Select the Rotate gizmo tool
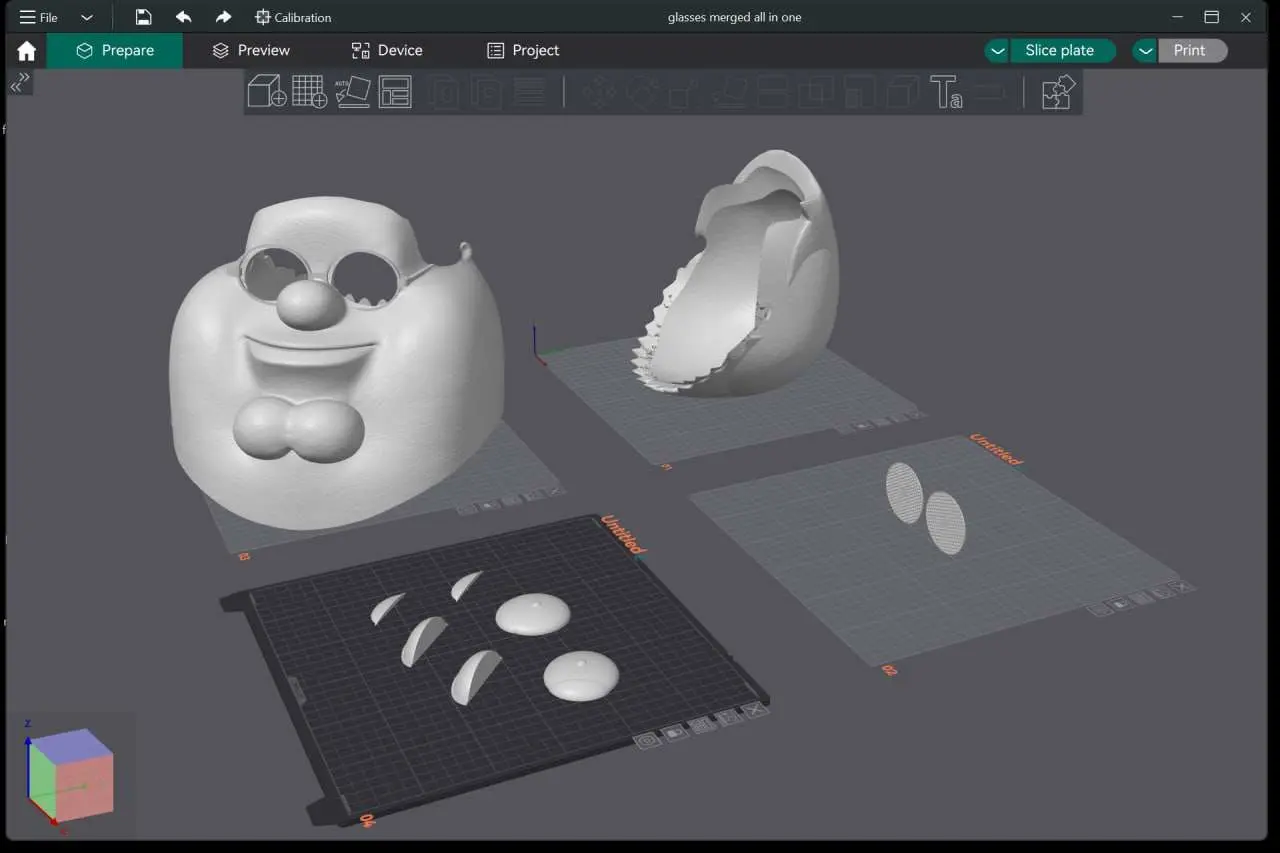This screenshot has width=1280, height=853. (x=642, y=92)
